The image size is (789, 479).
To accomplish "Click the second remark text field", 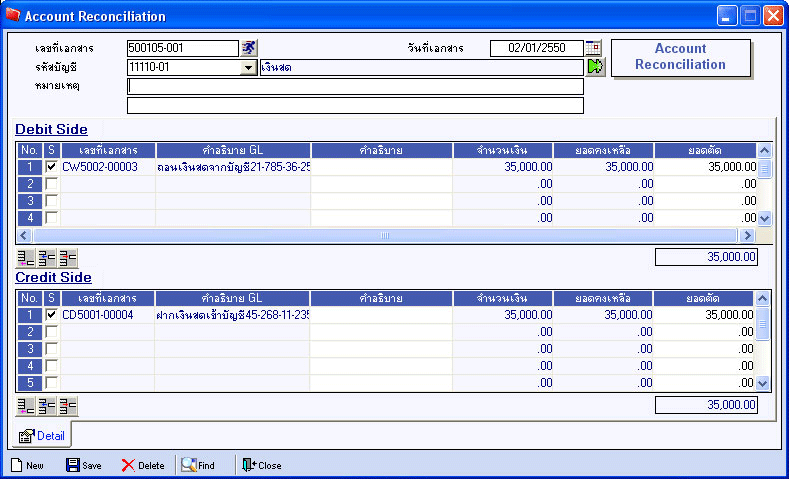I will 355,106.
